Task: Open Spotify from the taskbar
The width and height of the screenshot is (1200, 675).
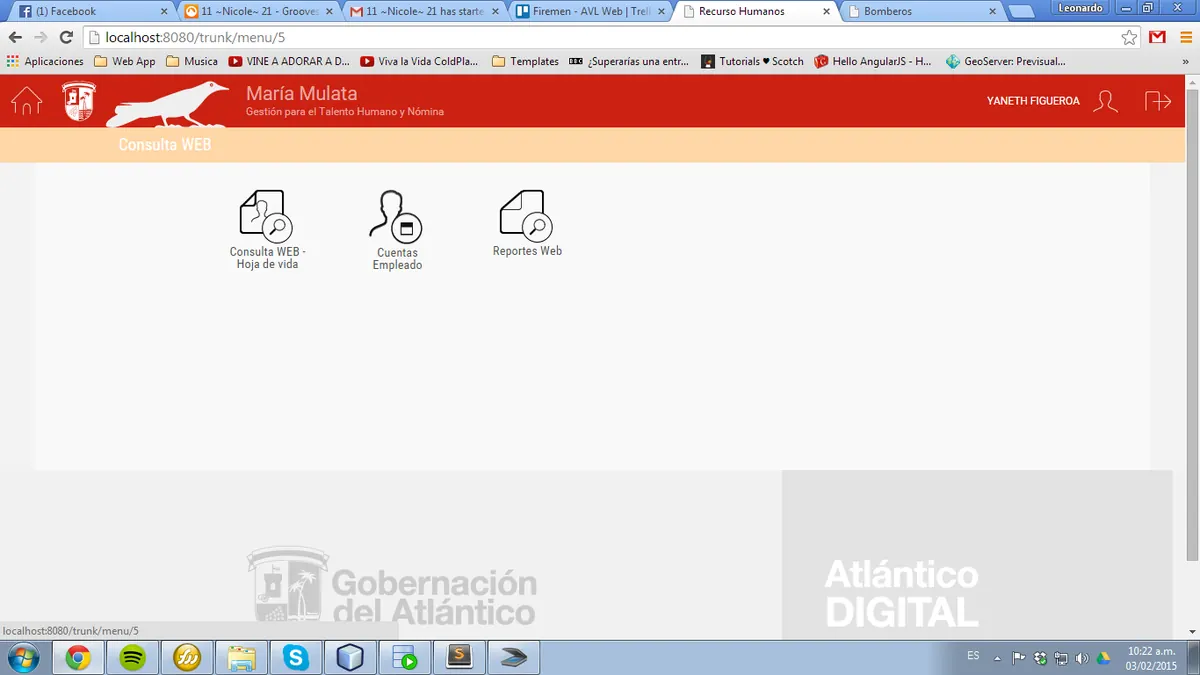Action: (x=133, y=658)
